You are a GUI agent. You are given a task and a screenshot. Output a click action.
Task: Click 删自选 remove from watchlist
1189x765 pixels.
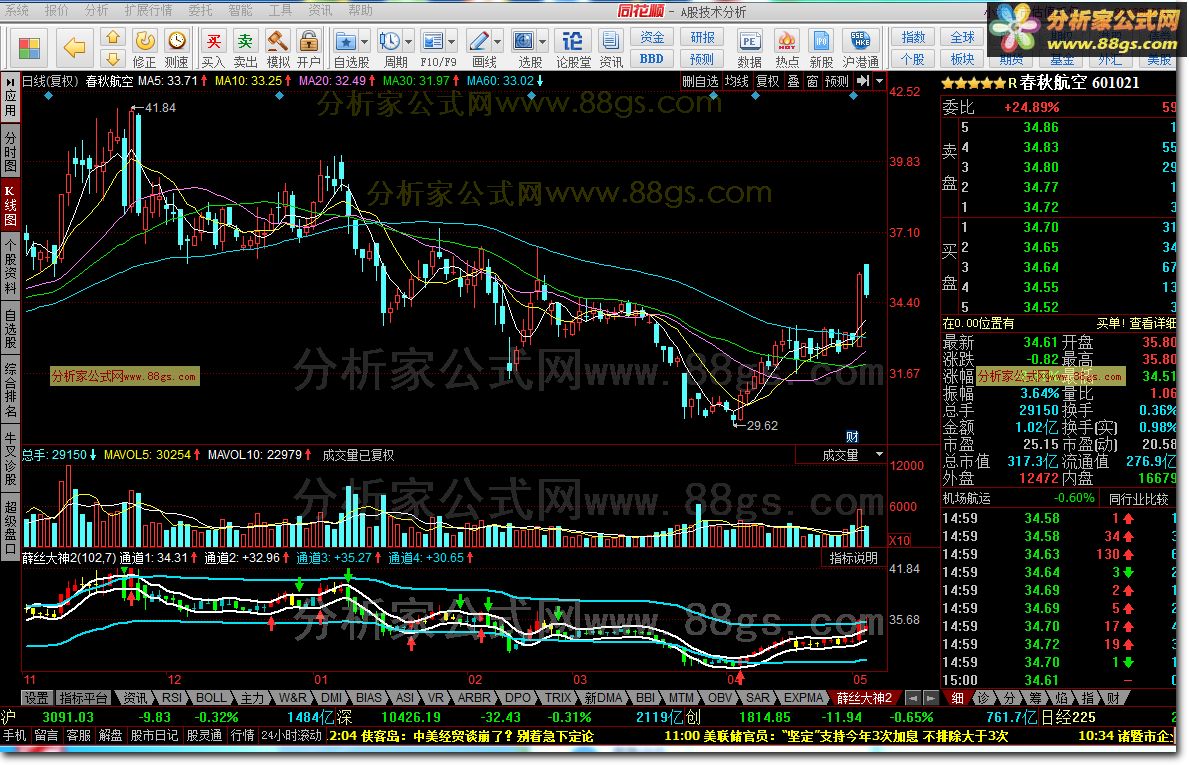(x=699, y=81)
